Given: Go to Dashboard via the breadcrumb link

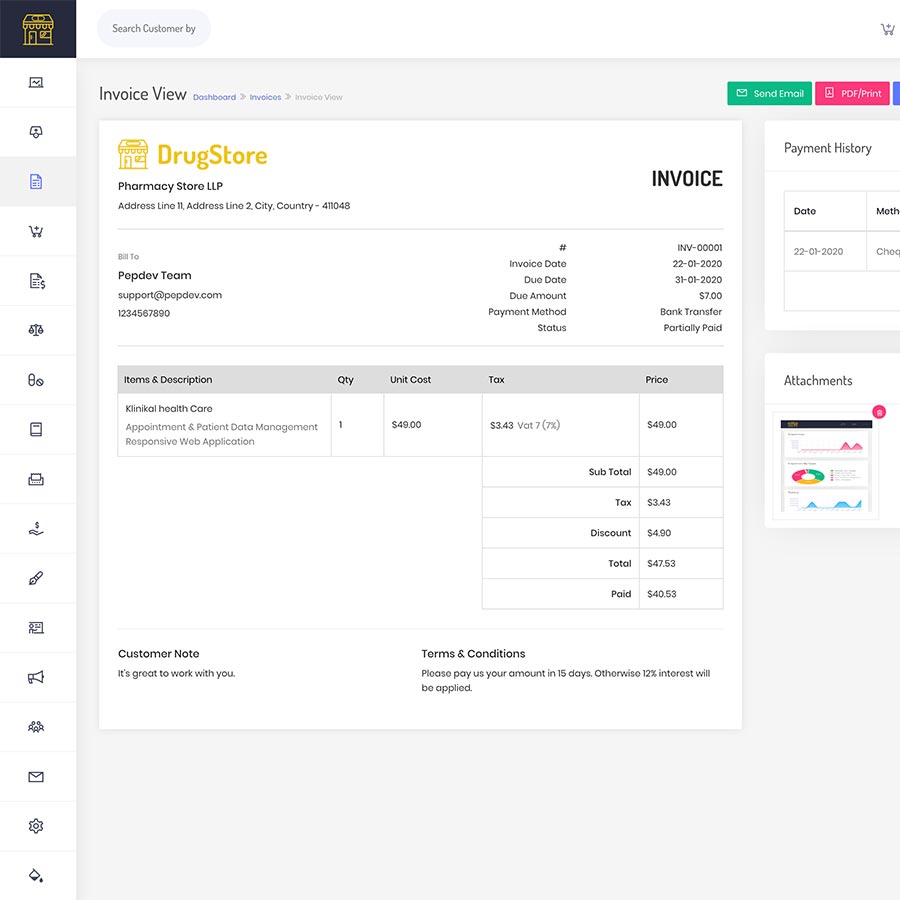Looking at the screenshot, I should 214,97.
